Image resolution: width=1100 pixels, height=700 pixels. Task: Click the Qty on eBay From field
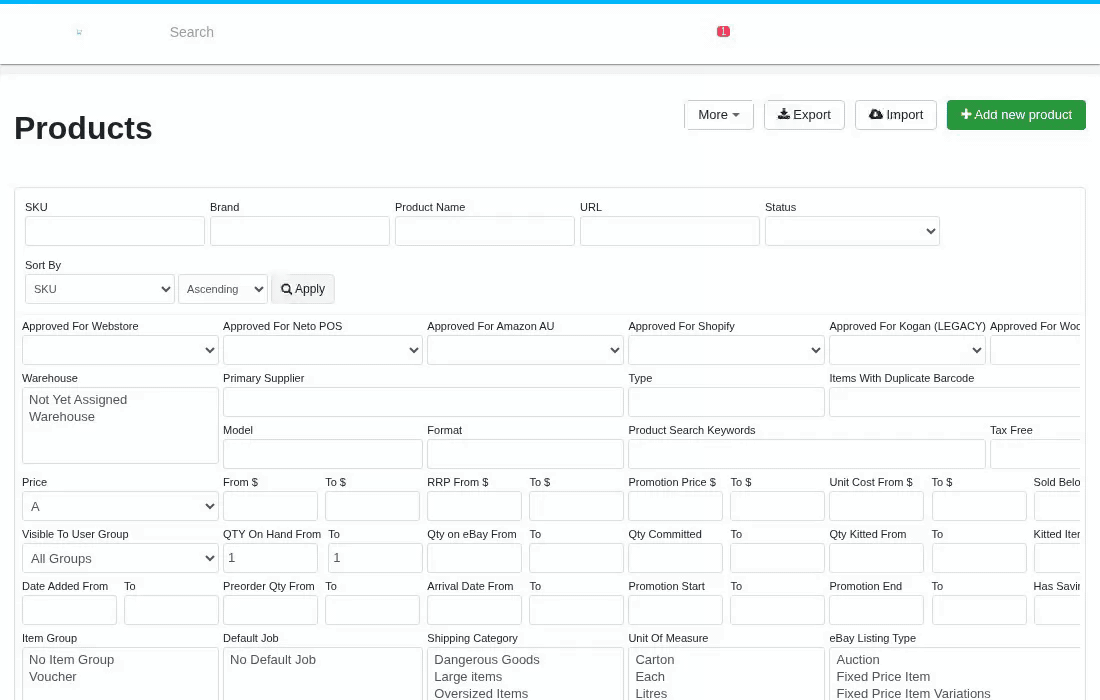point(474,558)
